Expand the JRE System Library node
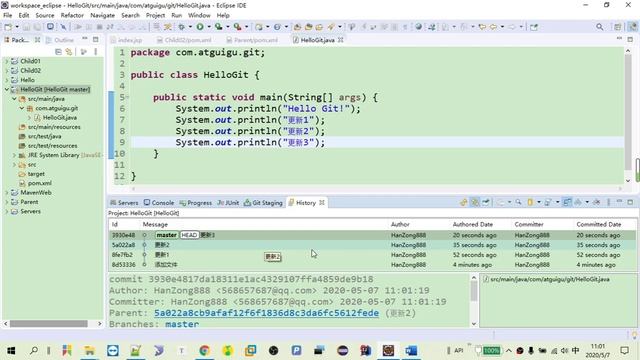This screenshot has width=640, height=360. pyautogui.click(x=14, y=155)
